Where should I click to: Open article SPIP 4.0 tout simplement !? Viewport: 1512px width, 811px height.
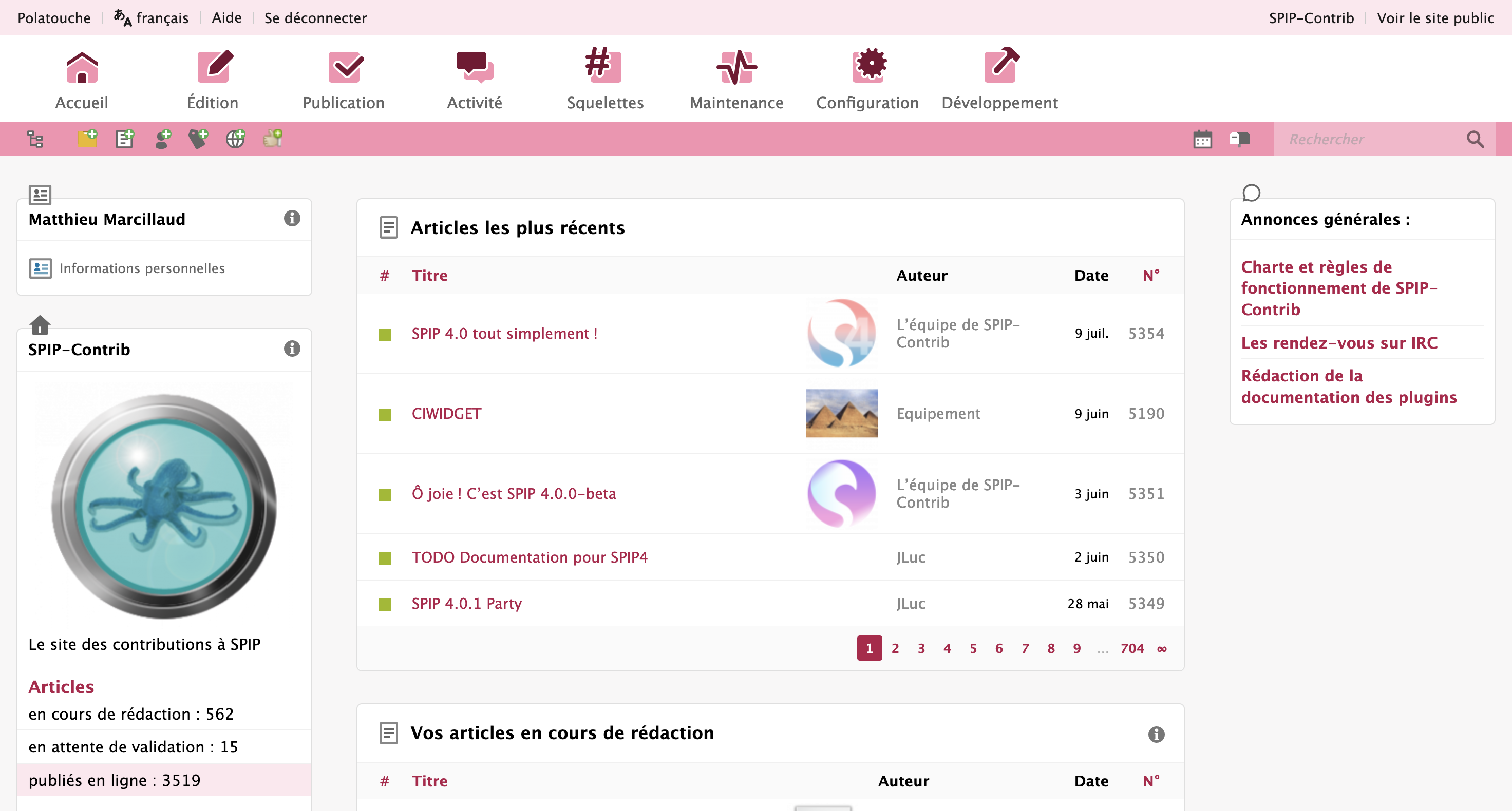point(504,333)
